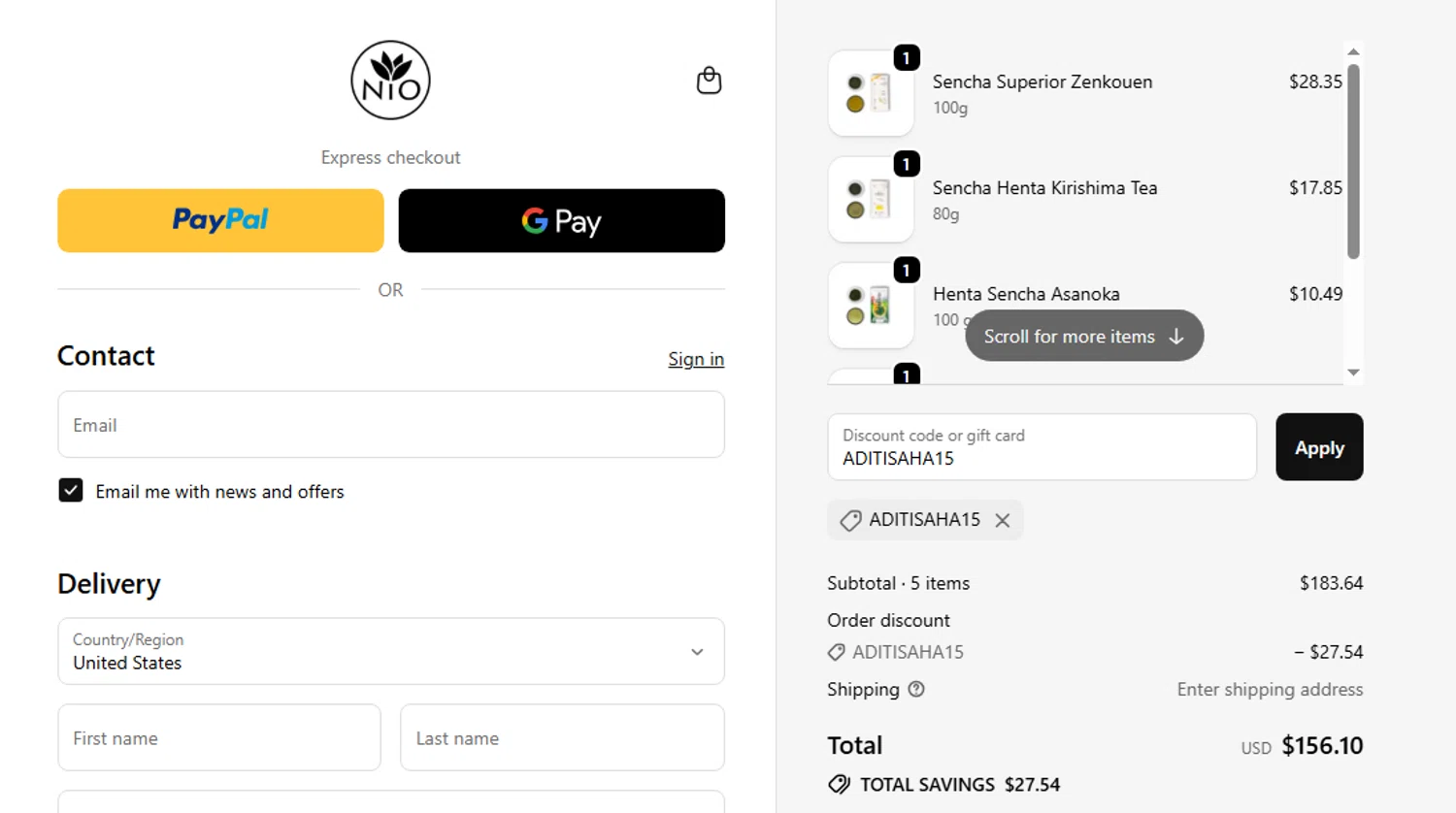Click the First name field
Screen dimensions: 1456x813
click(219, 737)
